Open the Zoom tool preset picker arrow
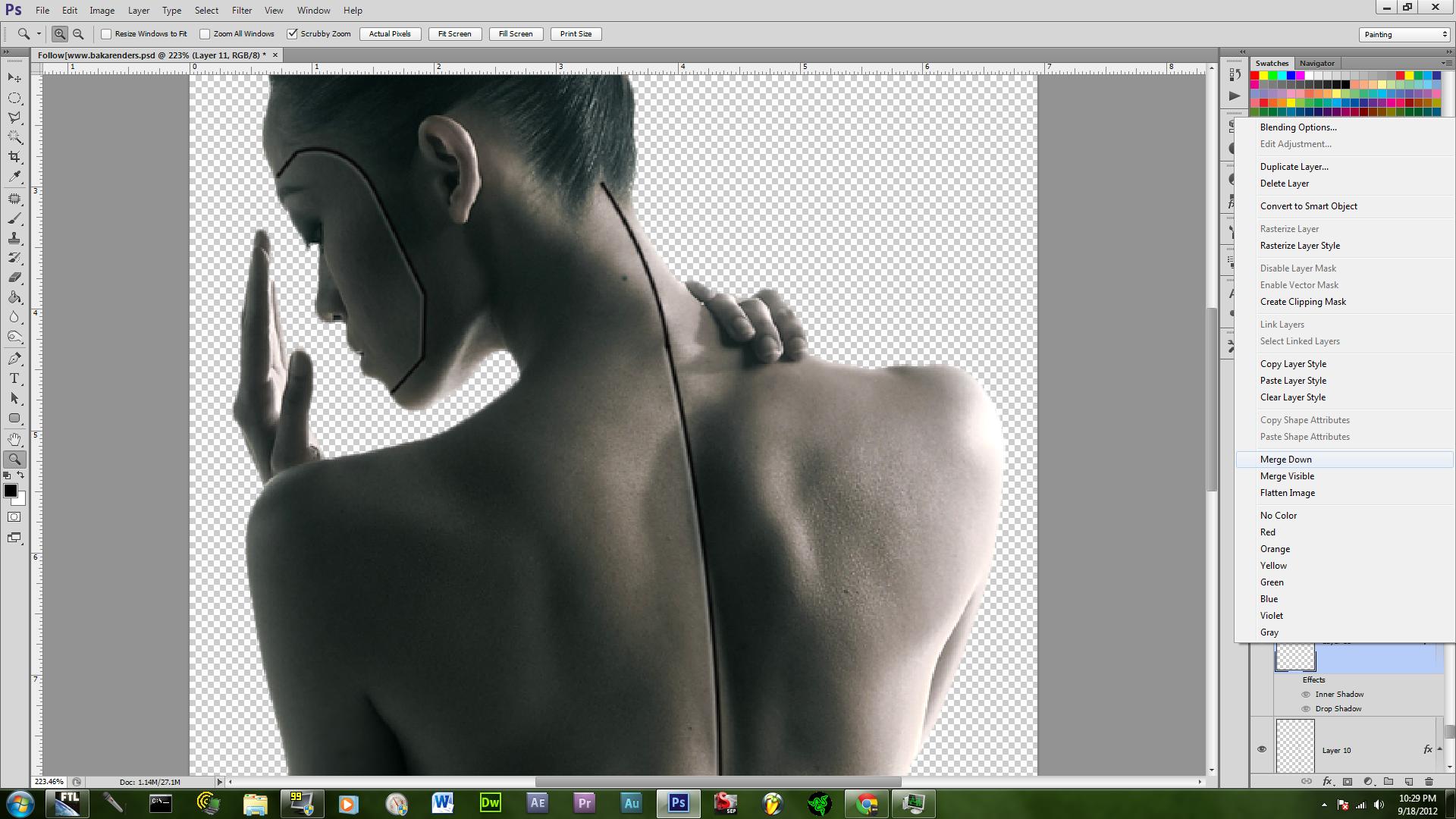Screen dimensions: 1456x819 pos(39,34)
